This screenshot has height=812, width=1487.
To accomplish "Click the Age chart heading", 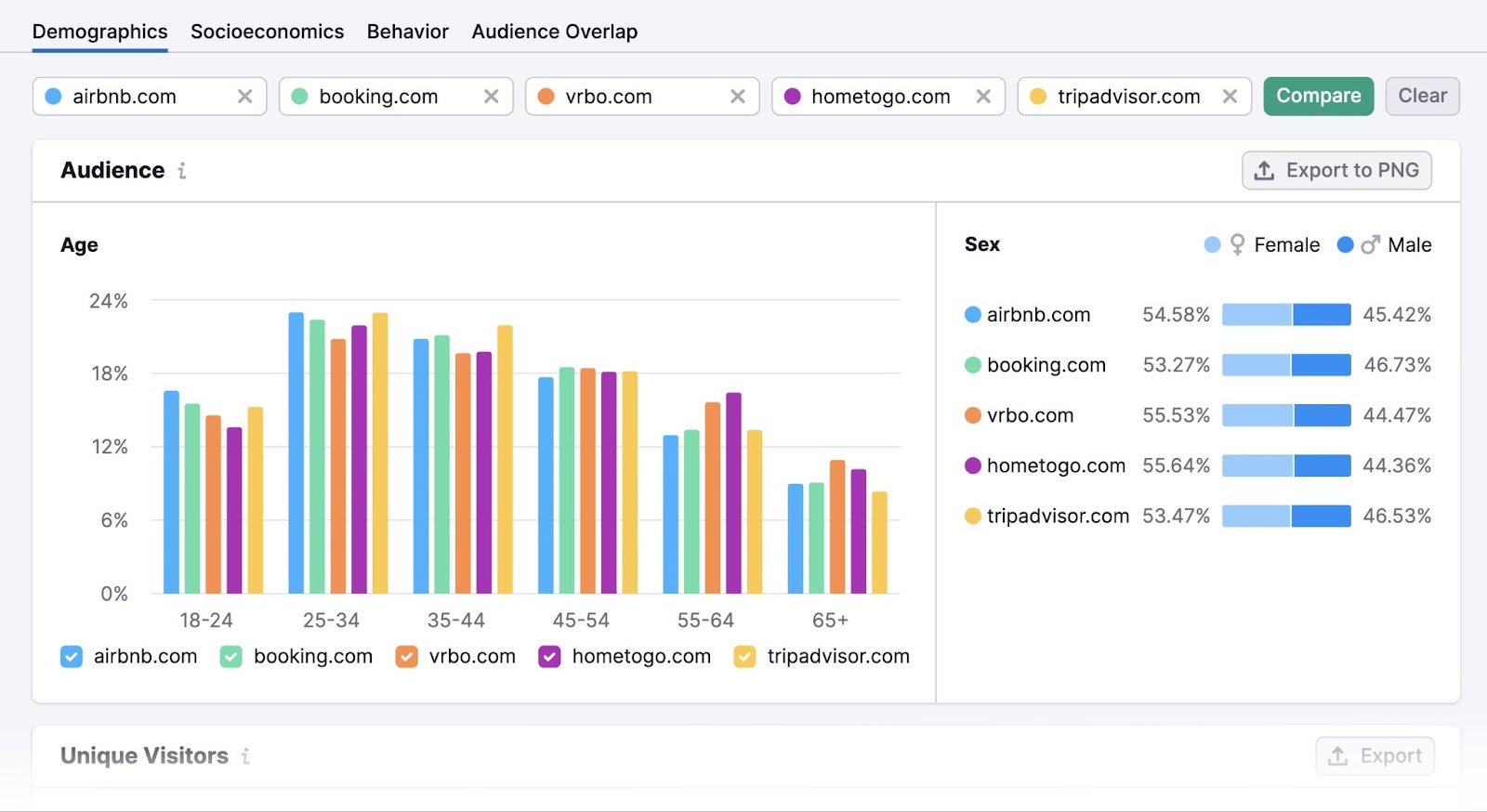I will 79,245.
